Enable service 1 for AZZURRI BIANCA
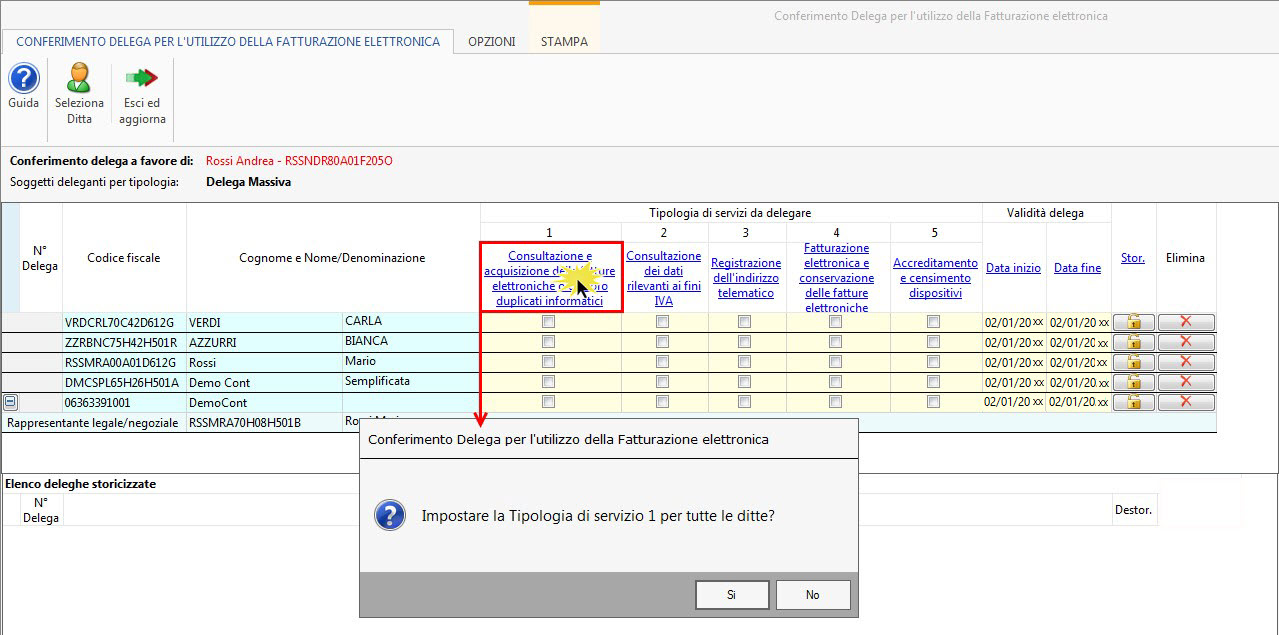 [548, 342]
